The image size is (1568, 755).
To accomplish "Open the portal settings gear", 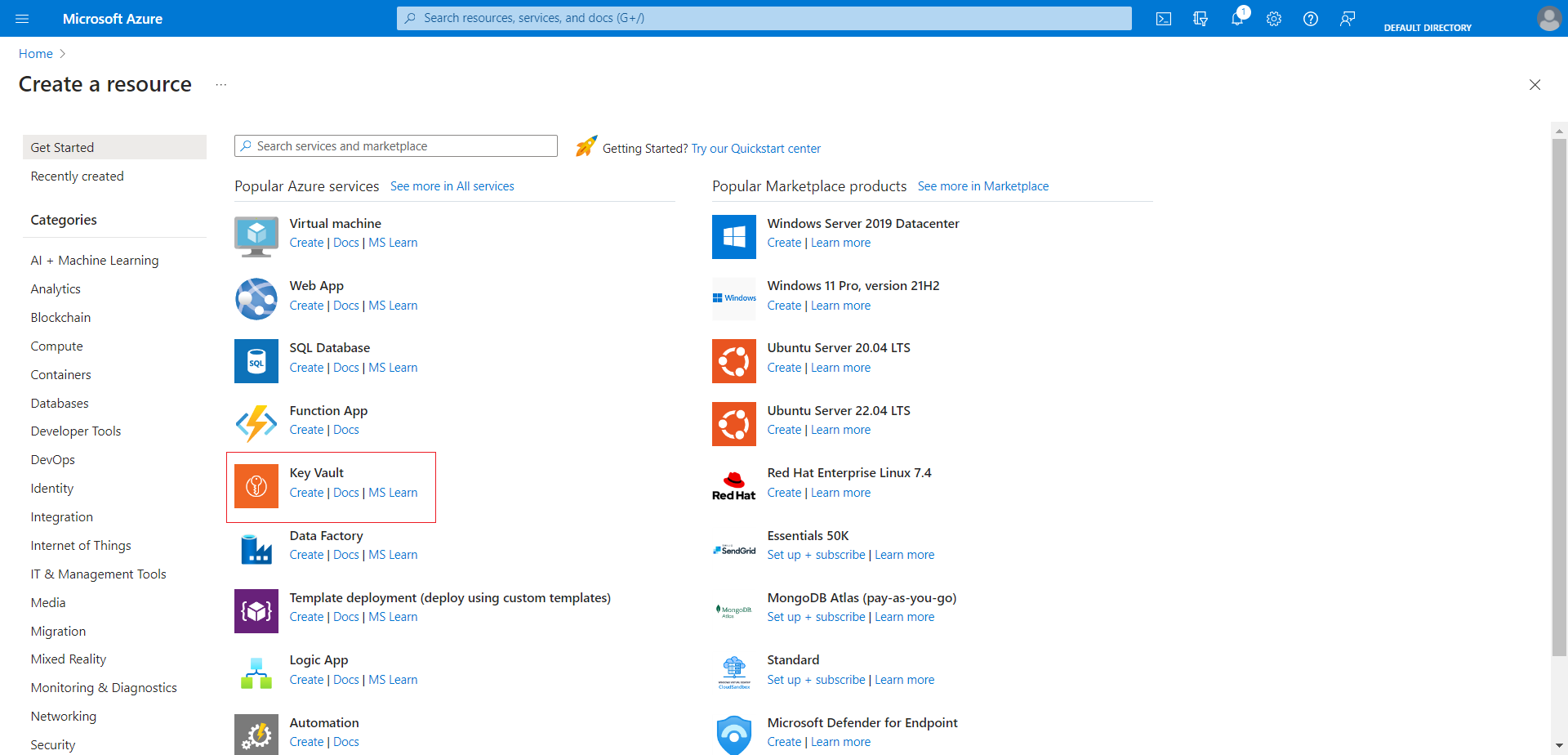I will click(1274, 19).
